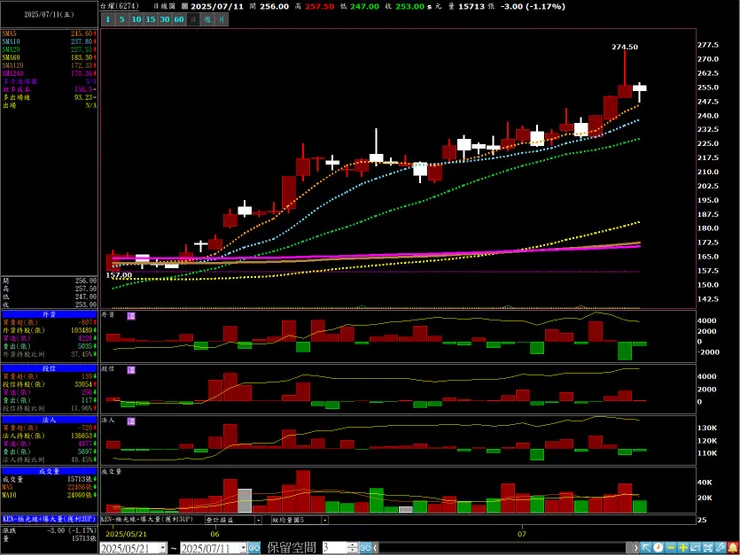The width and height of the screenshot is (740, 555).
Task: Select the weekly (週) timeframe button
Action: click(x=207, y=19)
